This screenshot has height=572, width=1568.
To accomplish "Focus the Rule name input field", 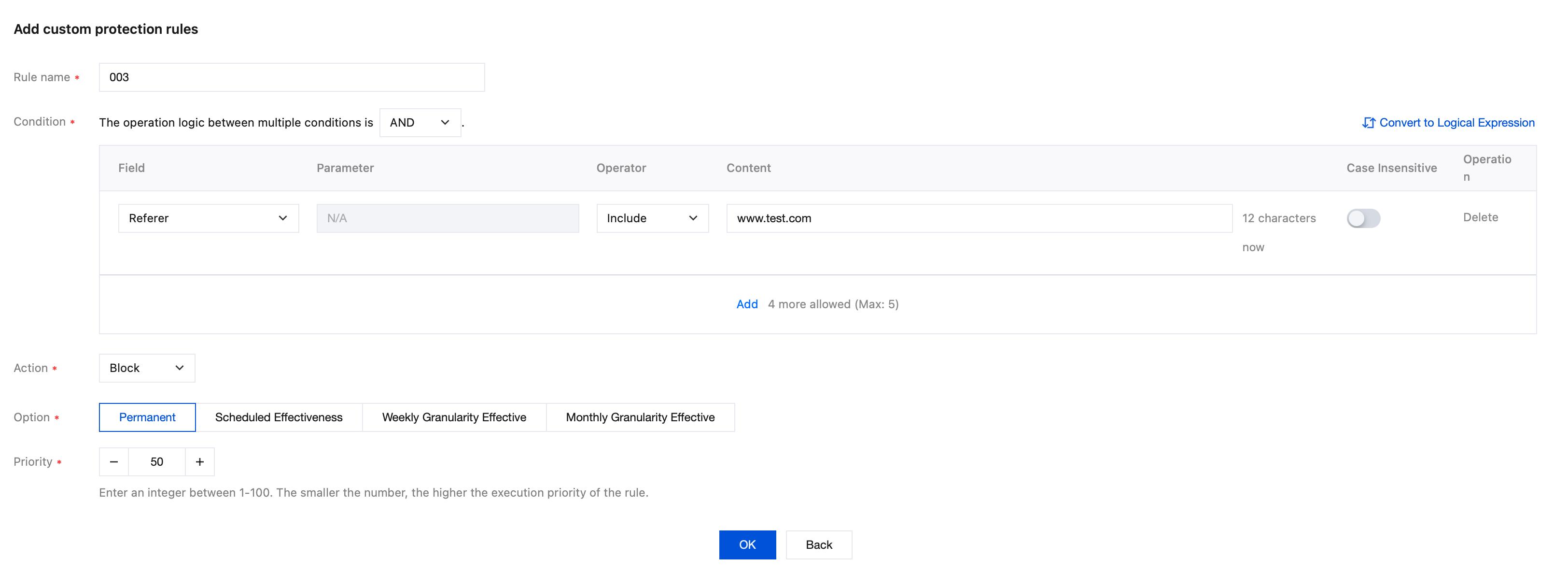I will 292,77.
